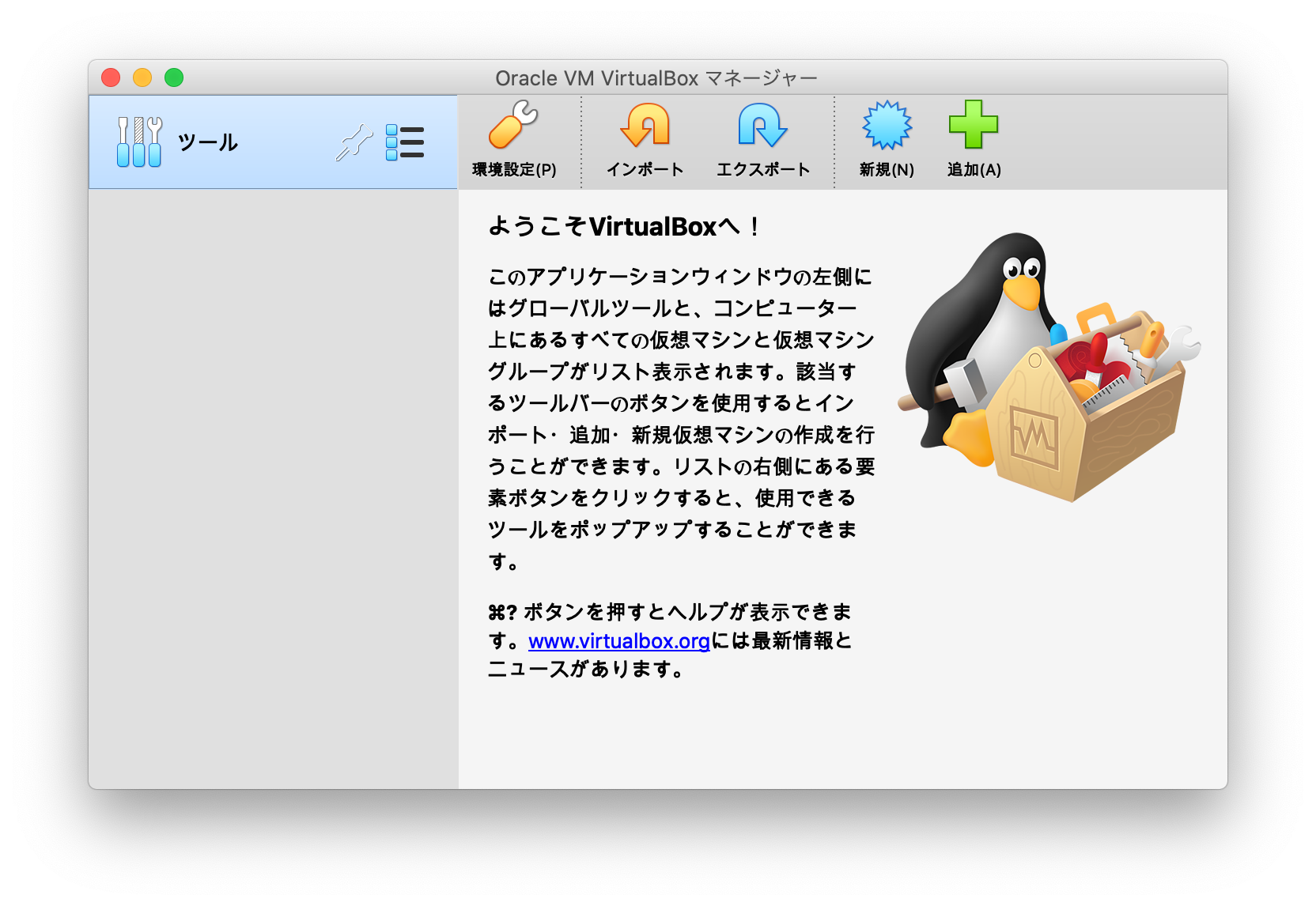The image size is (1316, 906).
Task: Close the VirtualBox manager window
Action: [x=111, y=77]
